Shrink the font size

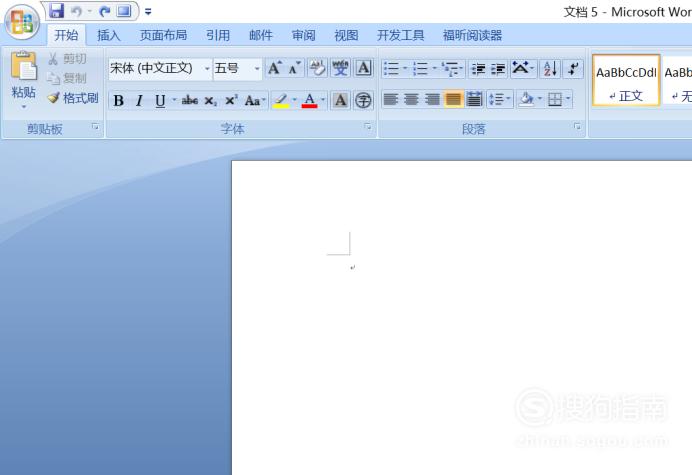point(294,68)
